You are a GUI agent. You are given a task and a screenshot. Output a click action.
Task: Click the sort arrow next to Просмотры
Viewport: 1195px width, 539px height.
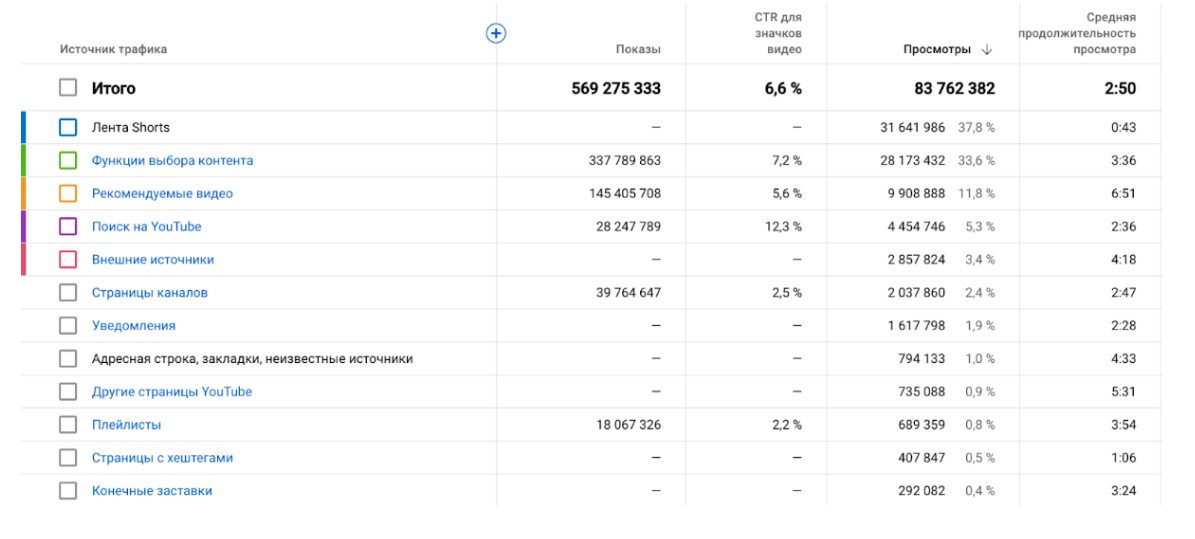(x=987, y=50)
